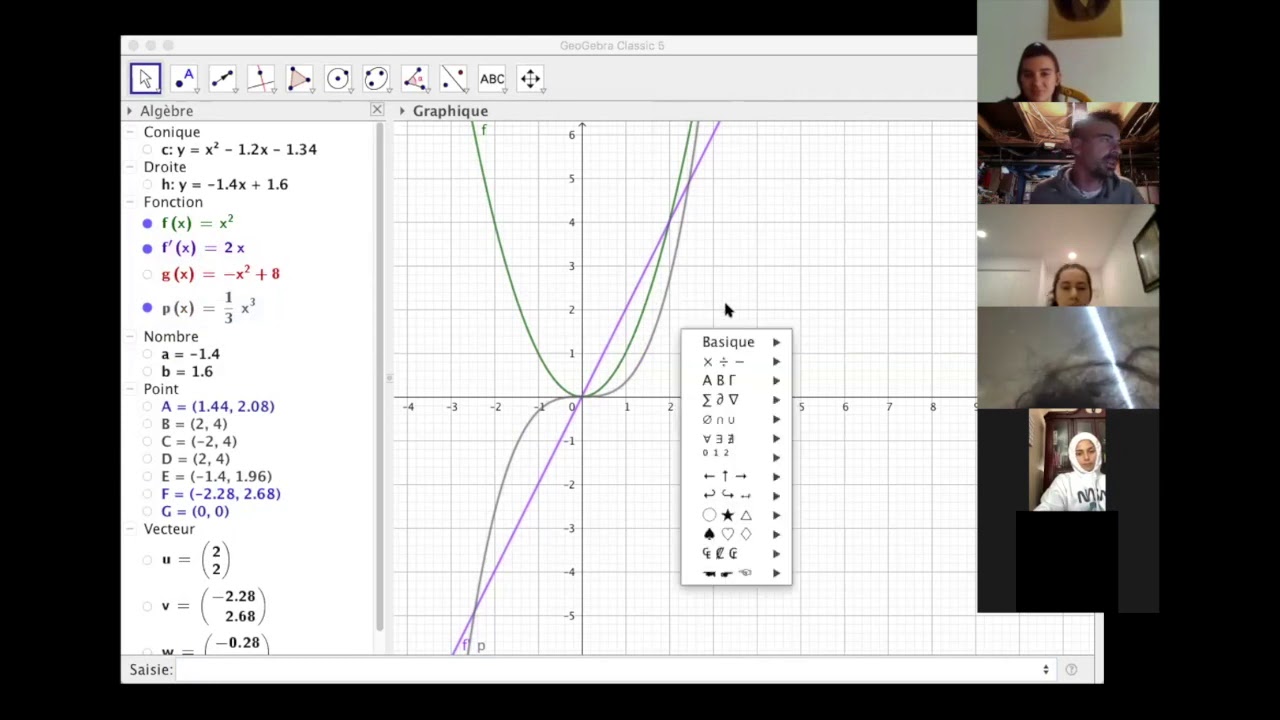Toggle visibility of point A
This screenshot has height=720, width=1280.
[148, 407]
